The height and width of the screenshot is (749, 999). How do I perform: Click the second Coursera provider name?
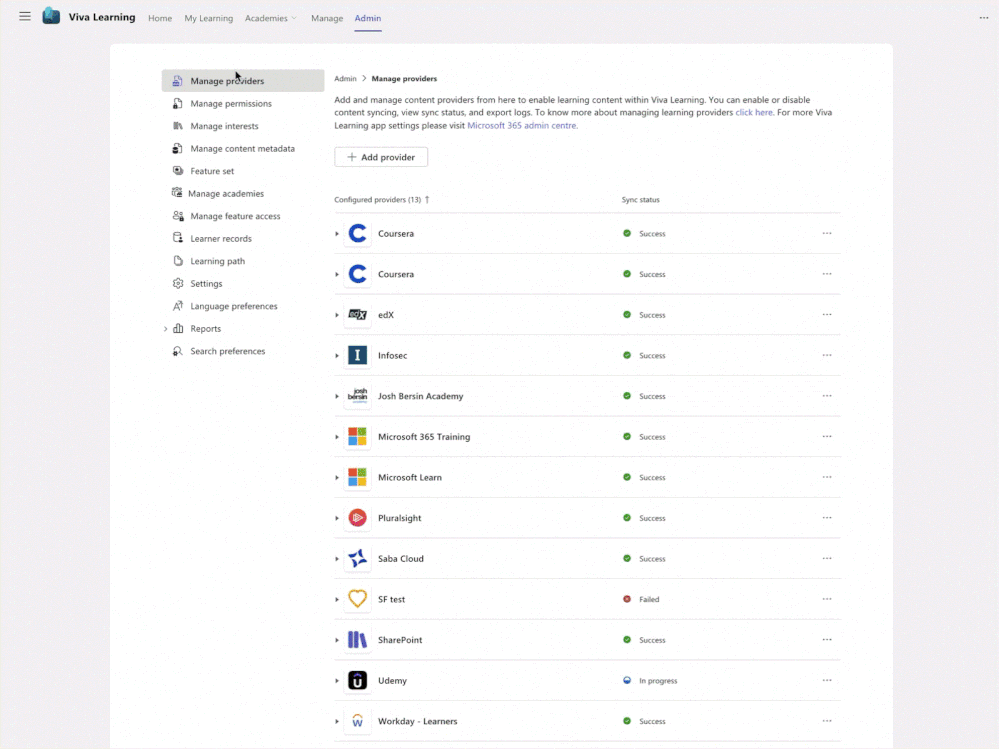396,275
